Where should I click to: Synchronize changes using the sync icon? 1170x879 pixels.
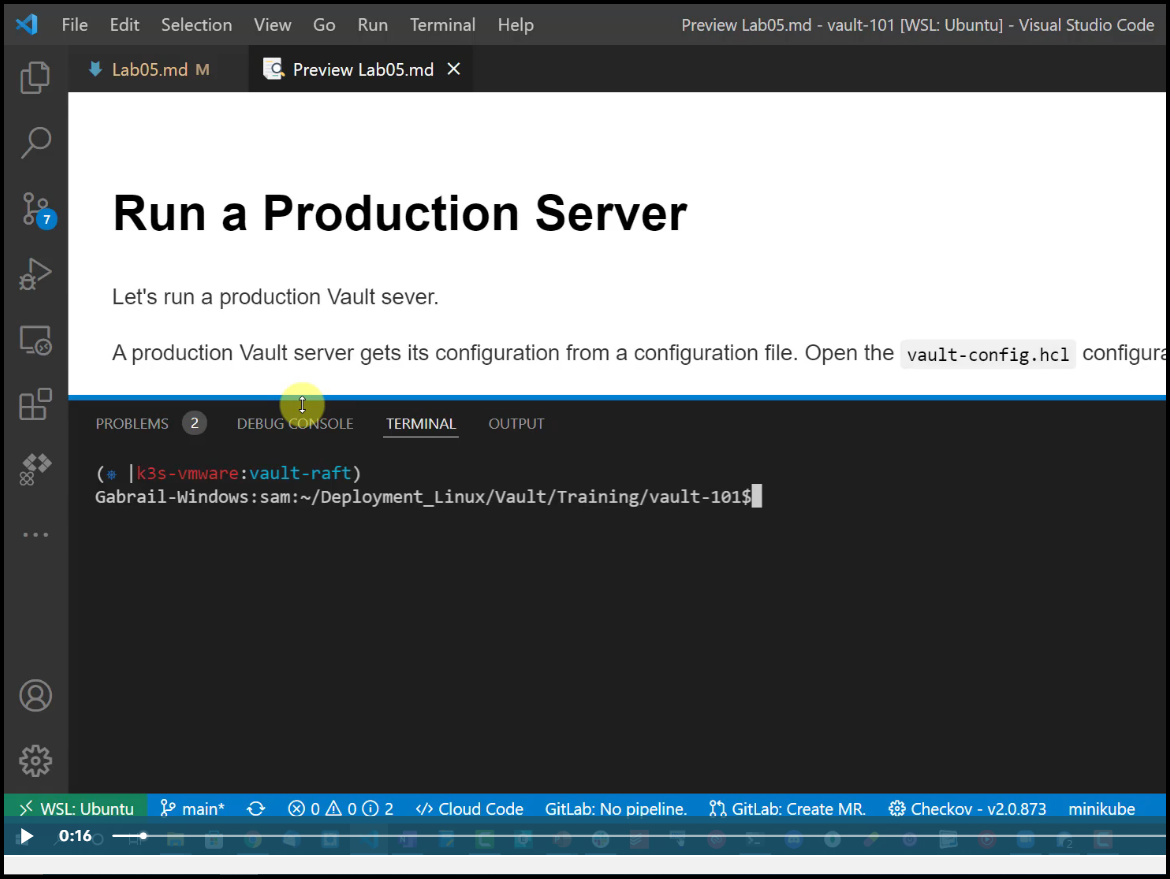256,809
